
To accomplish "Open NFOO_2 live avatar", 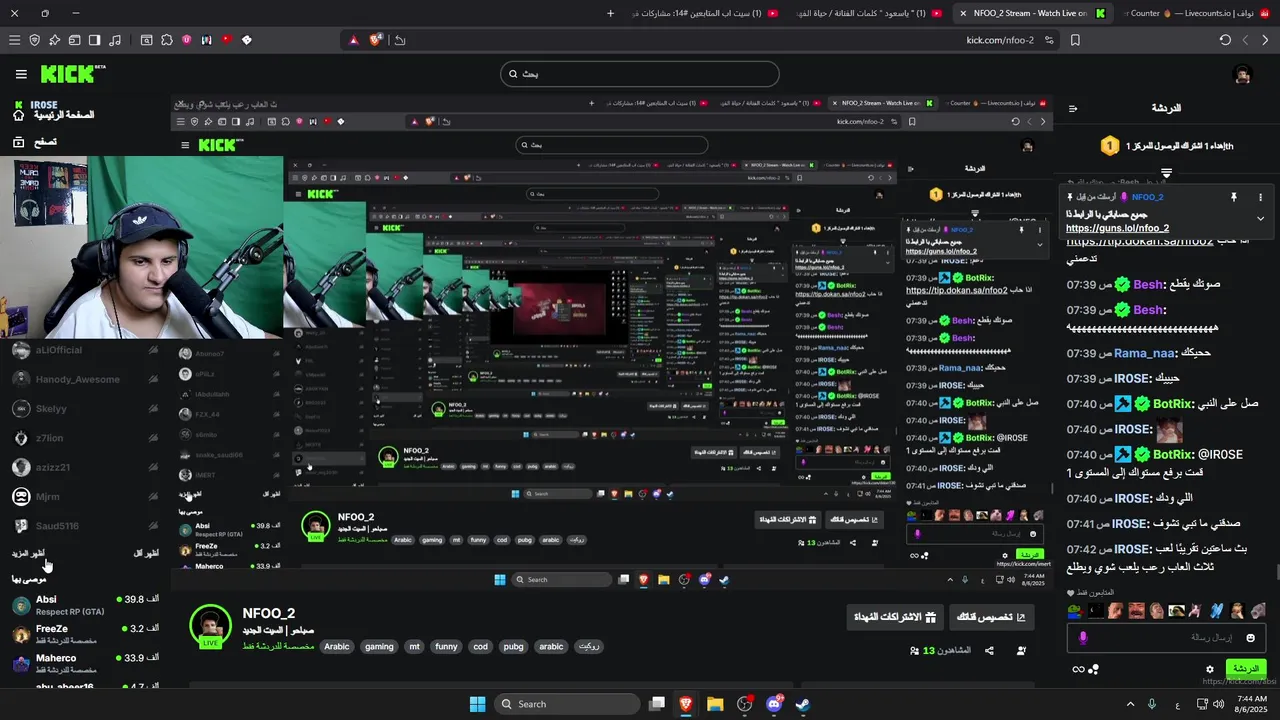I will [211, 626].
